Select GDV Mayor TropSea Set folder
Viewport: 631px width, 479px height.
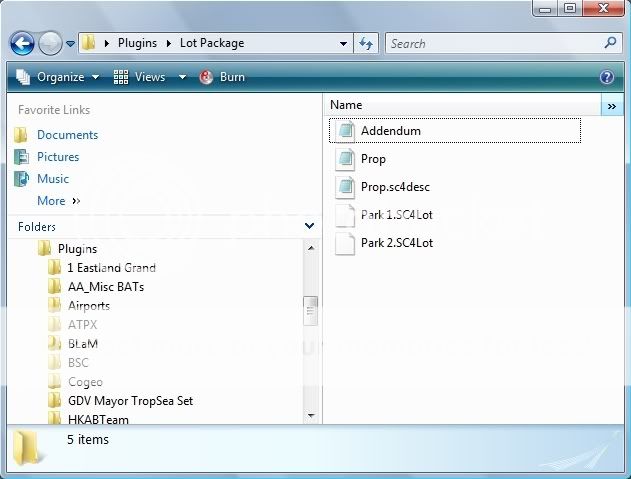coord(130,401)
